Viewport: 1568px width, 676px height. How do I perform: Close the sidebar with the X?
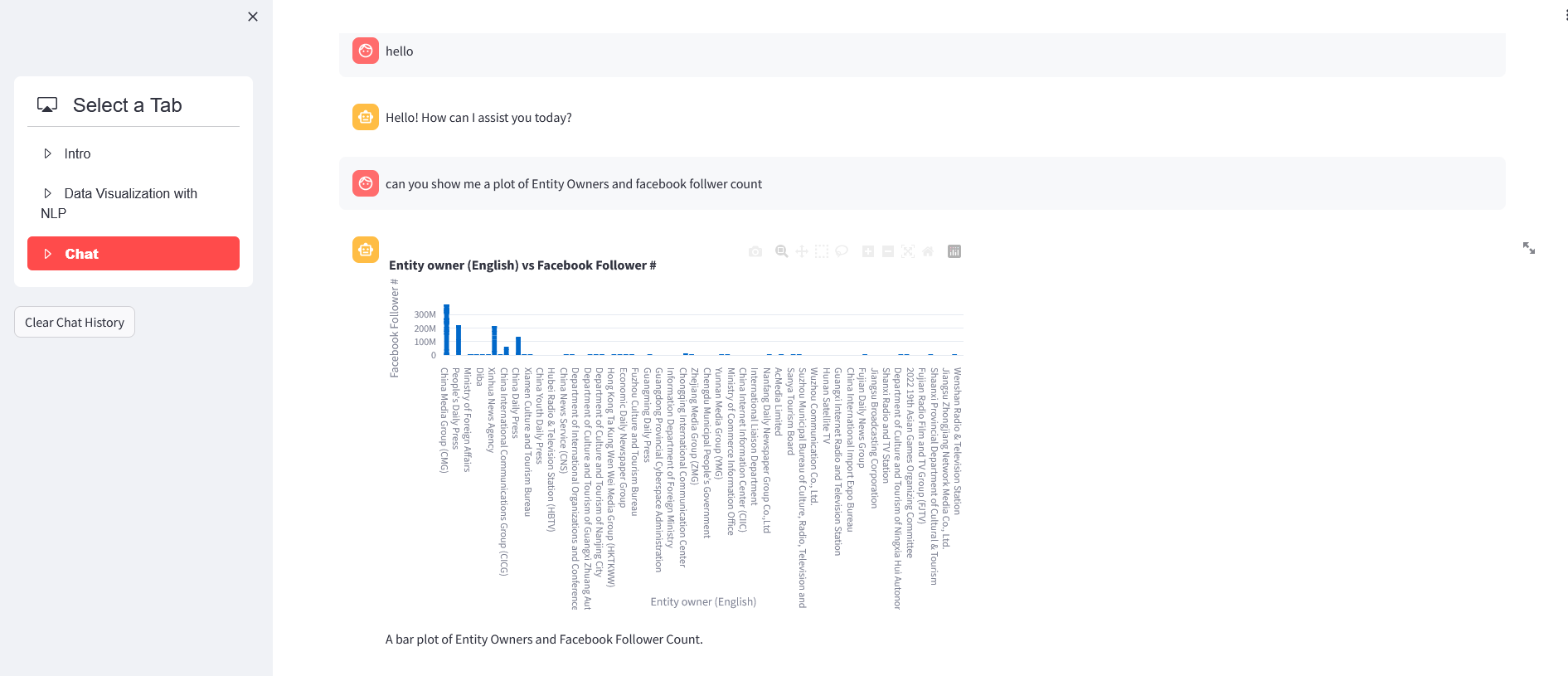point(253,17)
